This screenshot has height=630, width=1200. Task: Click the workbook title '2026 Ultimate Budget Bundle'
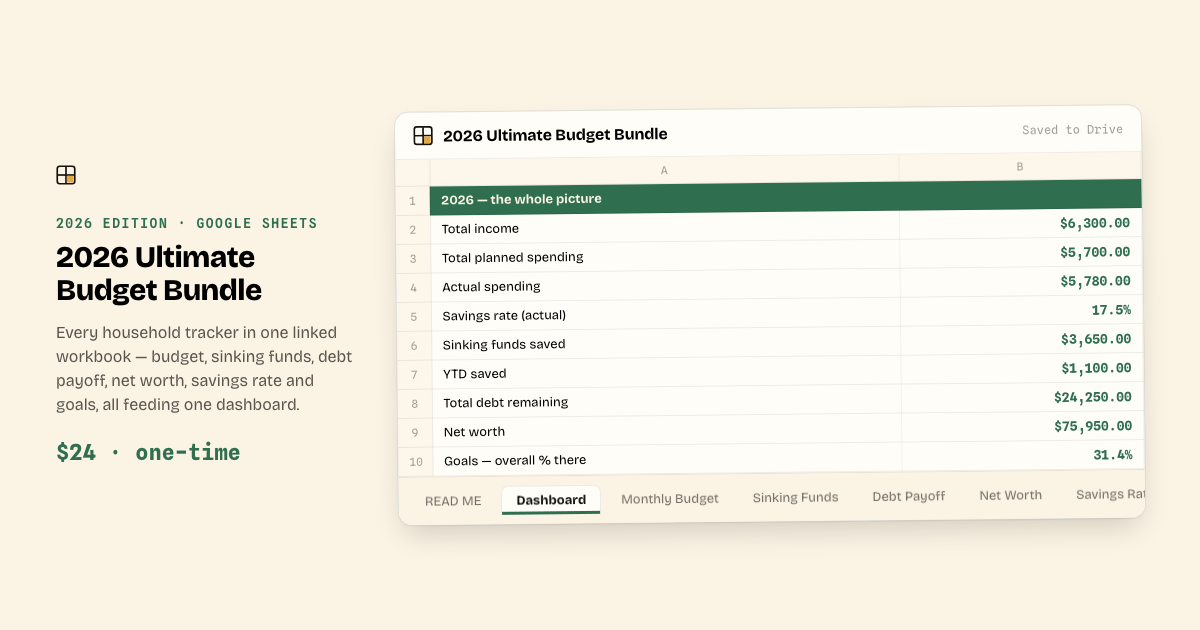tap(555, 134)
